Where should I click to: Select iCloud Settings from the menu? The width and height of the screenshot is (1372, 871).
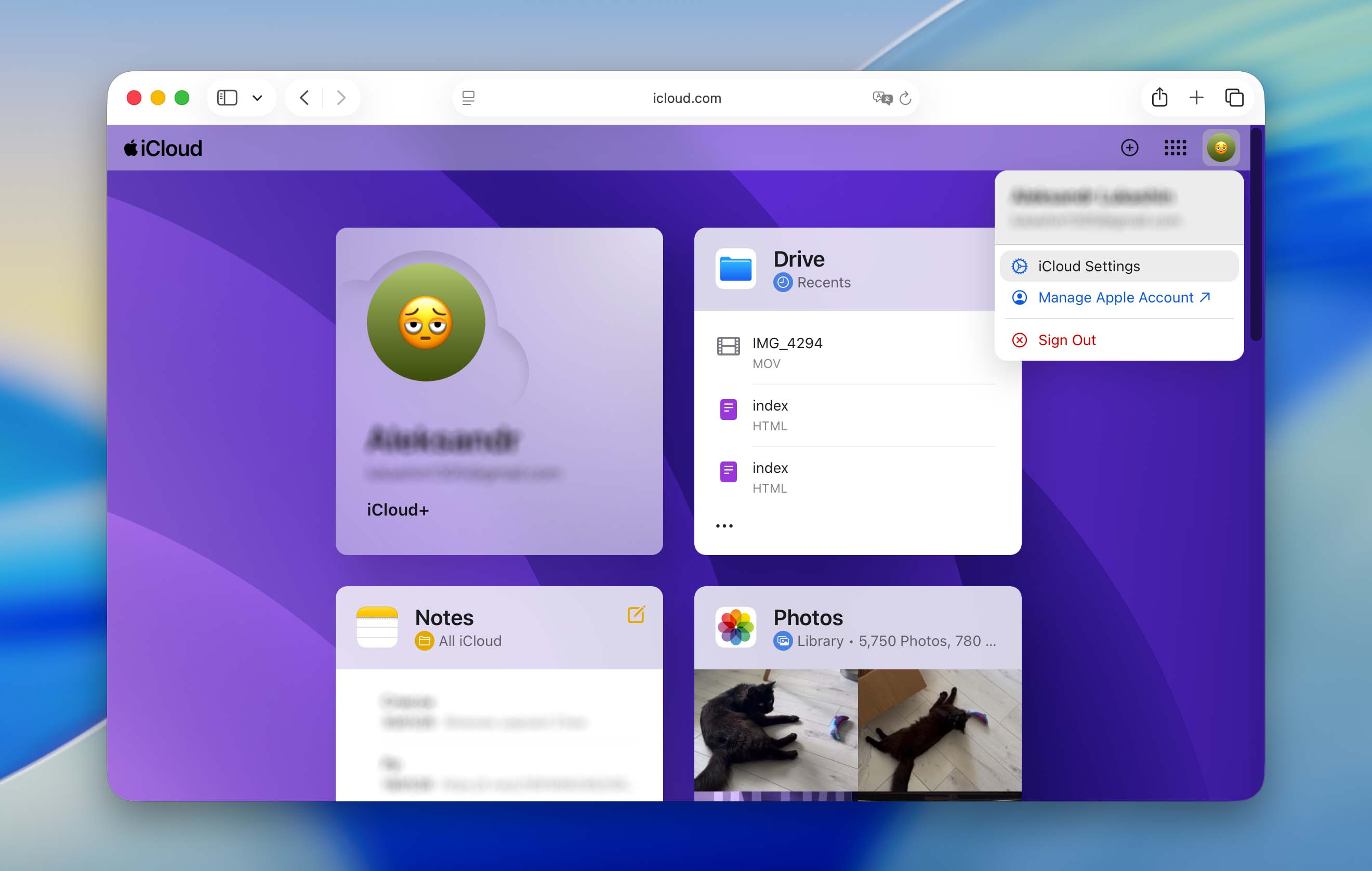click(1118, 266)
